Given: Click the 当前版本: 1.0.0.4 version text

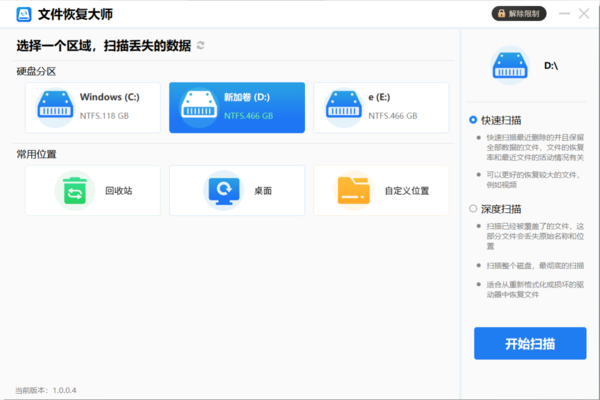Looking at the screenshot, I should tap(46, 390).
